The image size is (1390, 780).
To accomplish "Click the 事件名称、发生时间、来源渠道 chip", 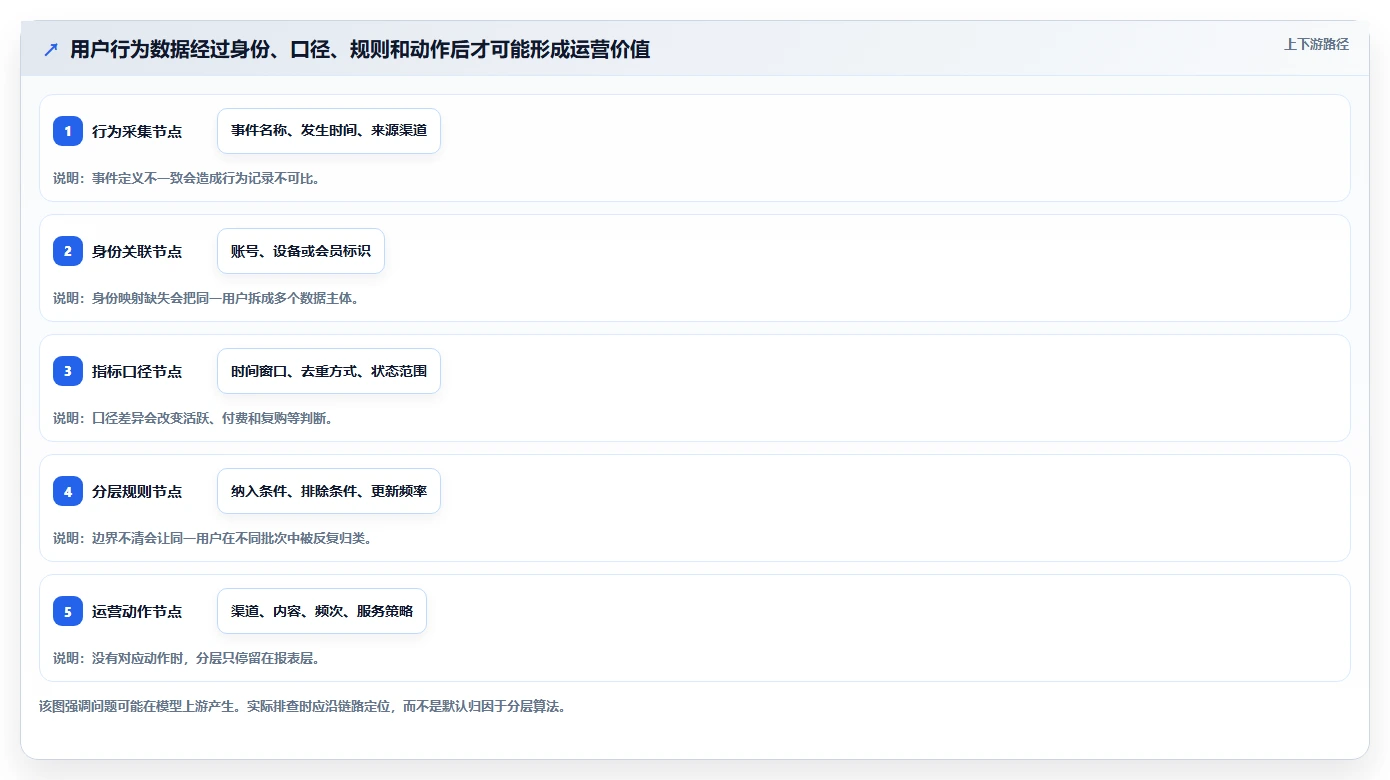I will coord(329,131).
